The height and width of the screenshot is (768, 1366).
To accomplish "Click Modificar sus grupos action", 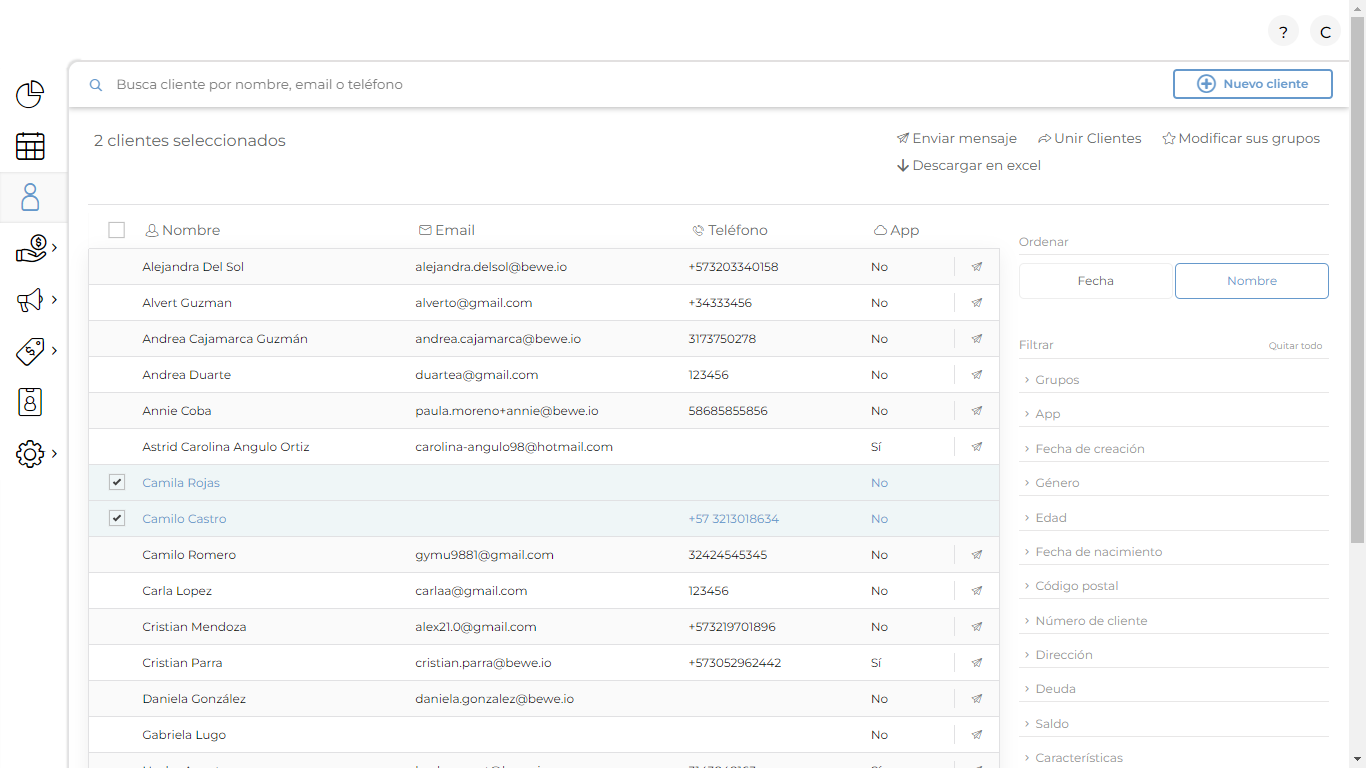I will (x=1241, y=139).
